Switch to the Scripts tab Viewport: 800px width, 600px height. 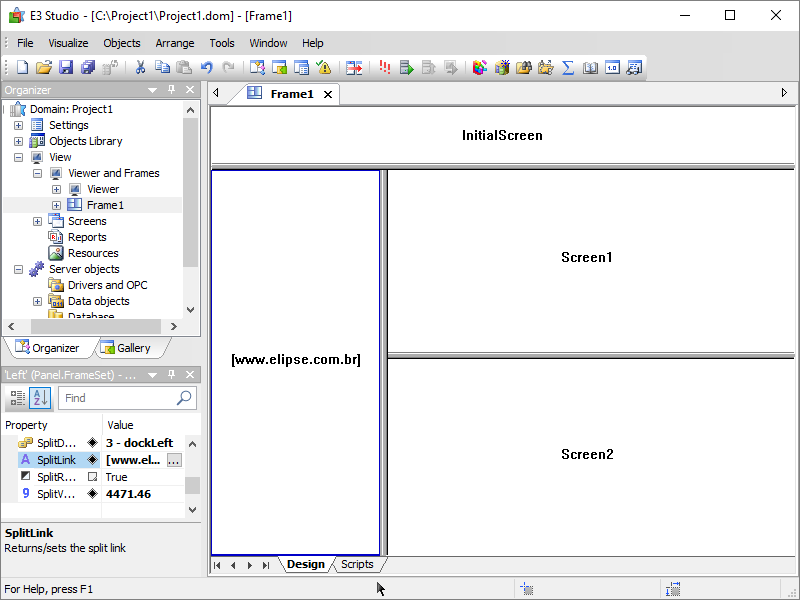pyautogui.click(x=357, y=565)
